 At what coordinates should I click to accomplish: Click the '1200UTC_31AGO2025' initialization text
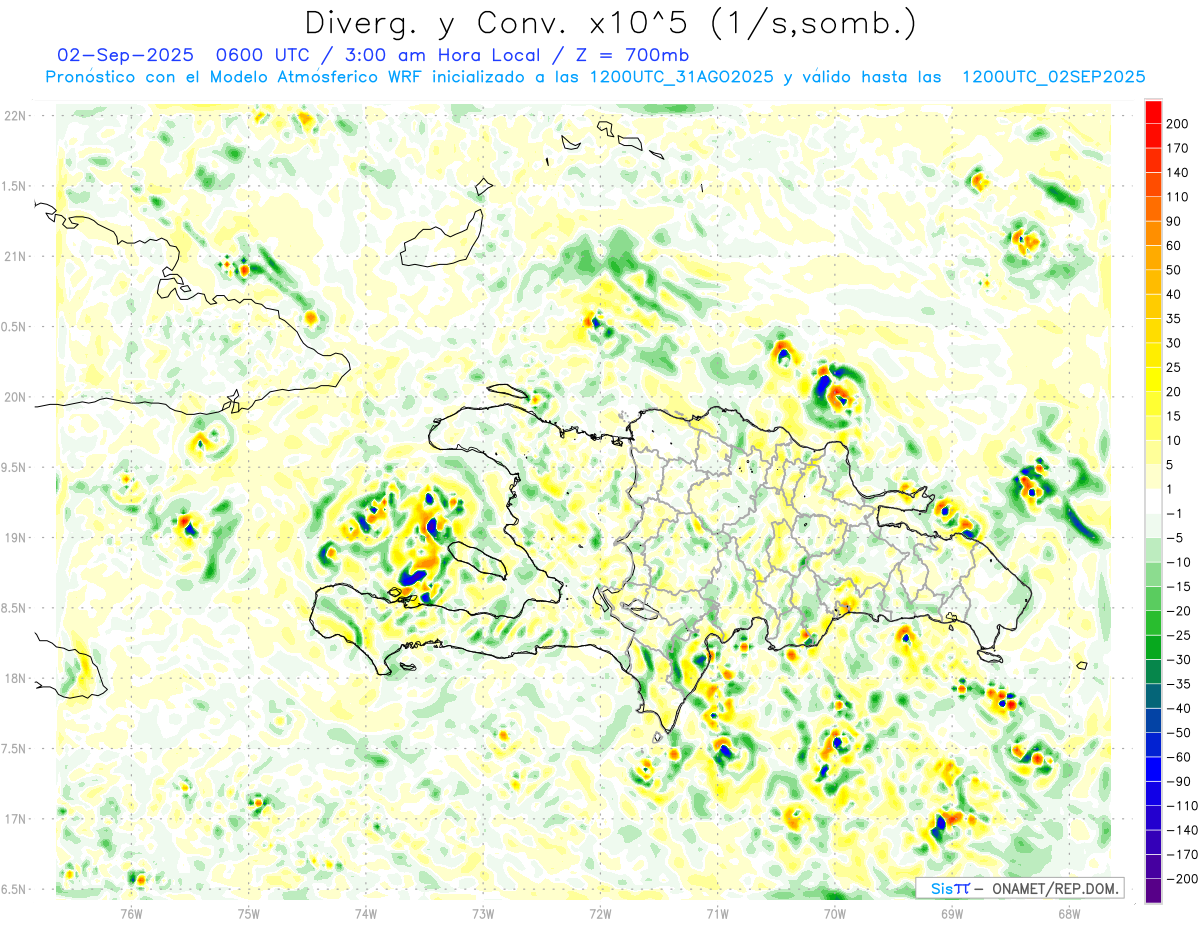click(x=681, y=77)
